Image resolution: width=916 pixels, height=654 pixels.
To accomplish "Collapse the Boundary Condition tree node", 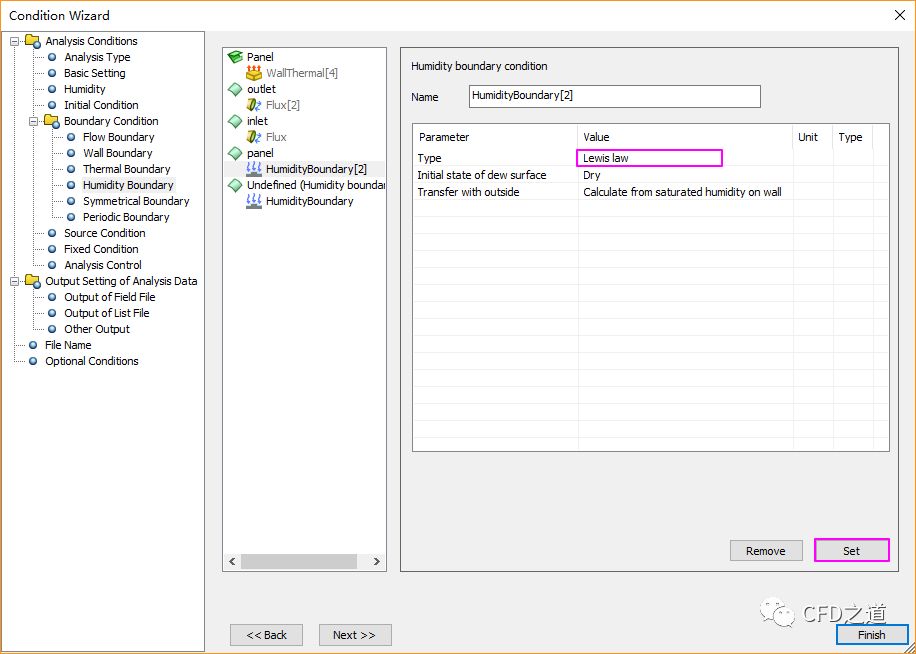I will tap(34, 121).
